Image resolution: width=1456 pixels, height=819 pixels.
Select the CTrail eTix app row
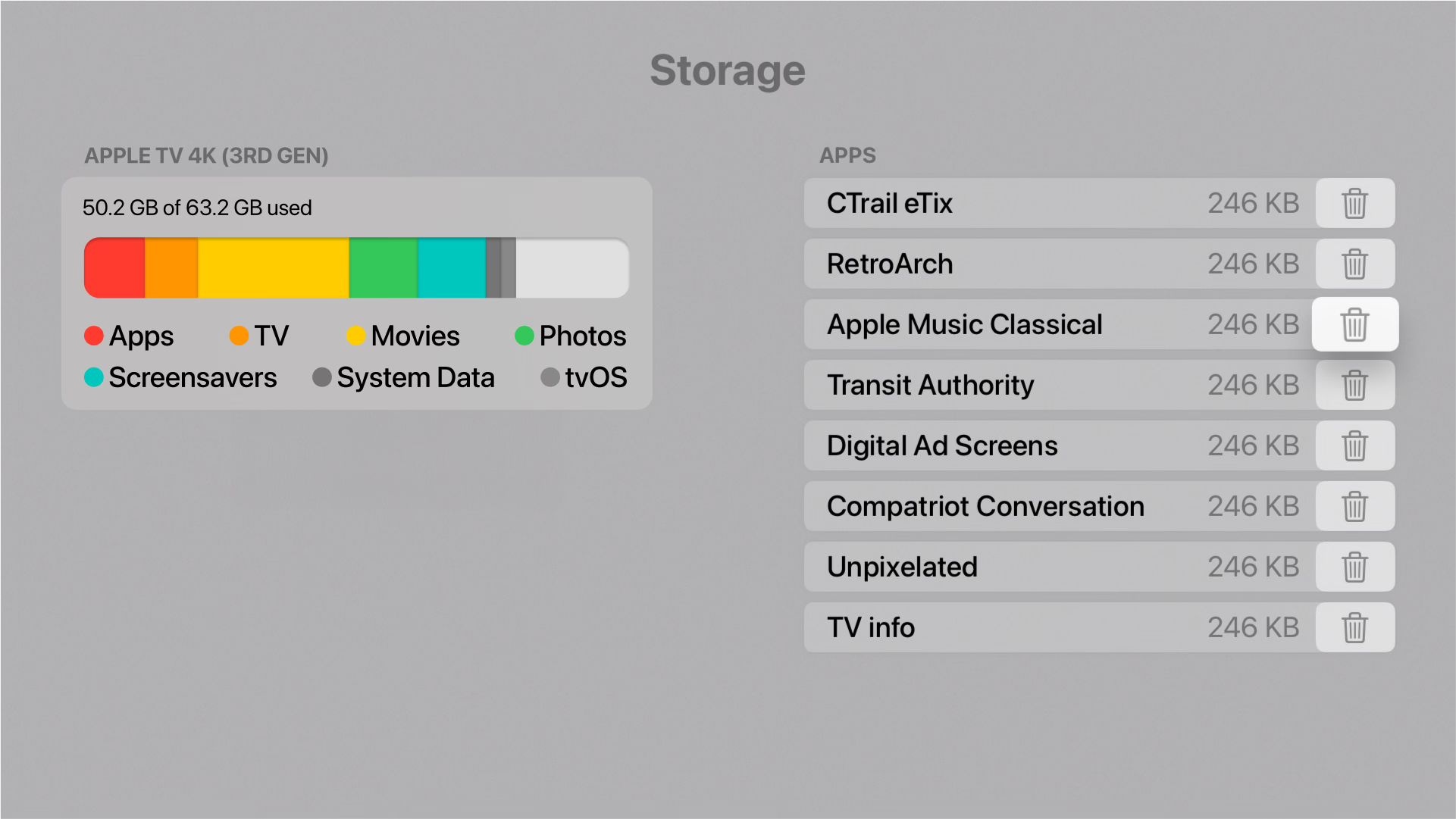(x=1060, y=203)
